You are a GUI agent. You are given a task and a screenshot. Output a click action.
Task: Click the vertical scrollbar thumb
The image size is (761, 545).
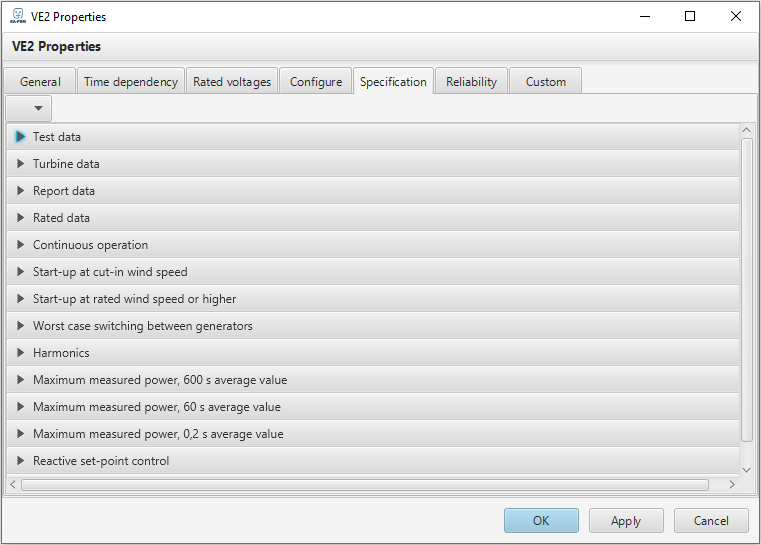click(x=746, y=290)
